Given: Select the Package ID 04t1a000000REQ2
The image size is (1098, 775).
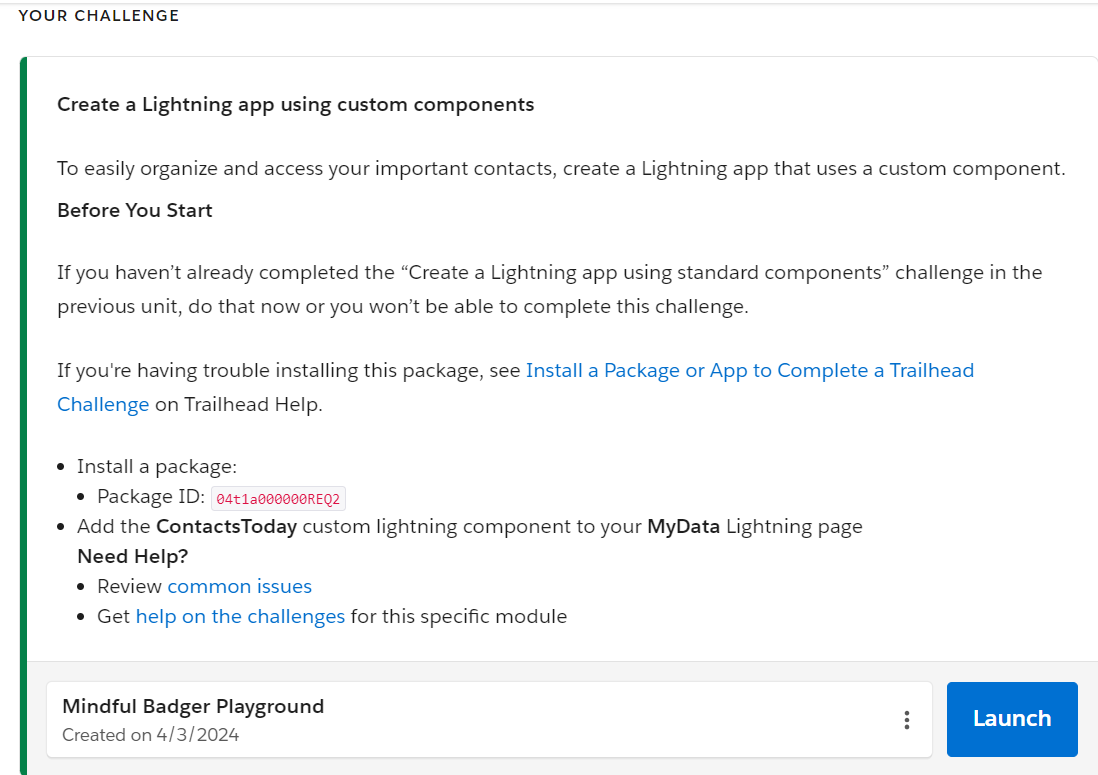Looking at the screenshot, I should [x=278, y=497].
